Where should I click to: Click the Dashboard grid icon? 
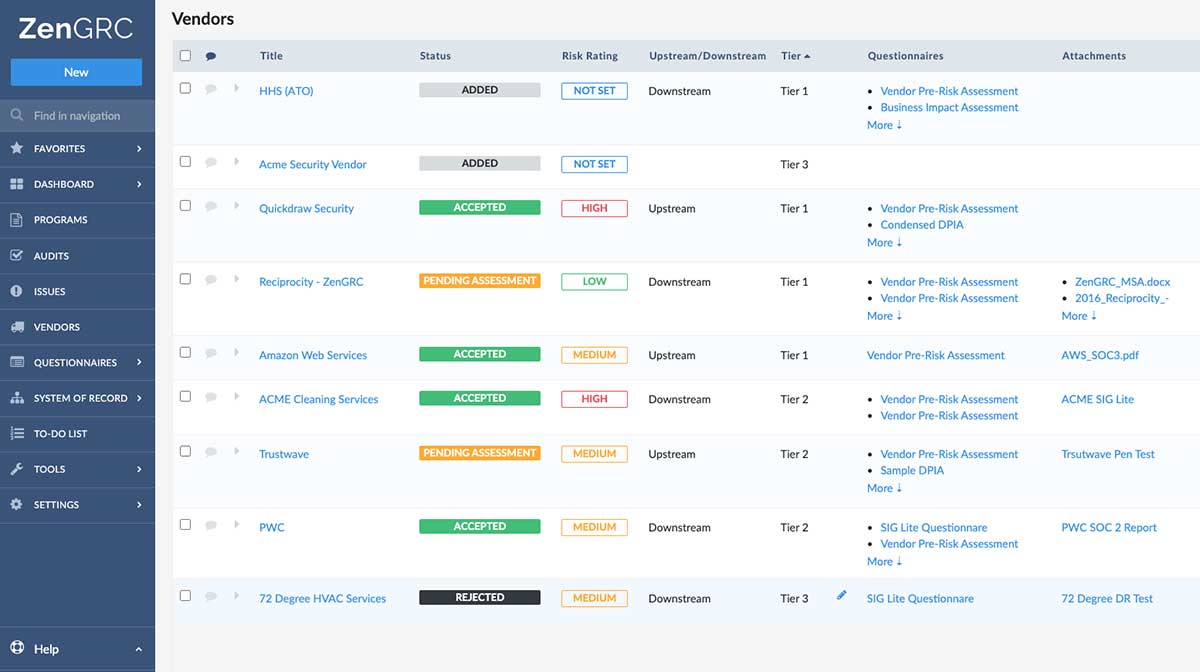tap(16, 184)
